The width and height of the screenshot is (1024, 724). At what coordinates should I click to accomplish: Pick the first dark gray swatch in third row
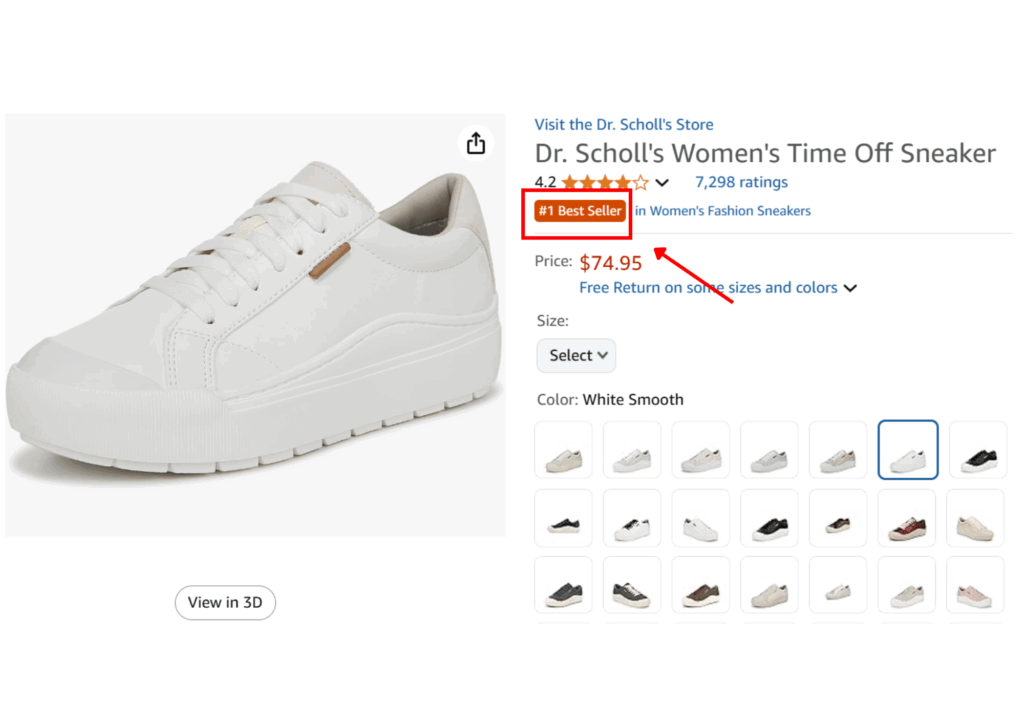coord(564,586)
